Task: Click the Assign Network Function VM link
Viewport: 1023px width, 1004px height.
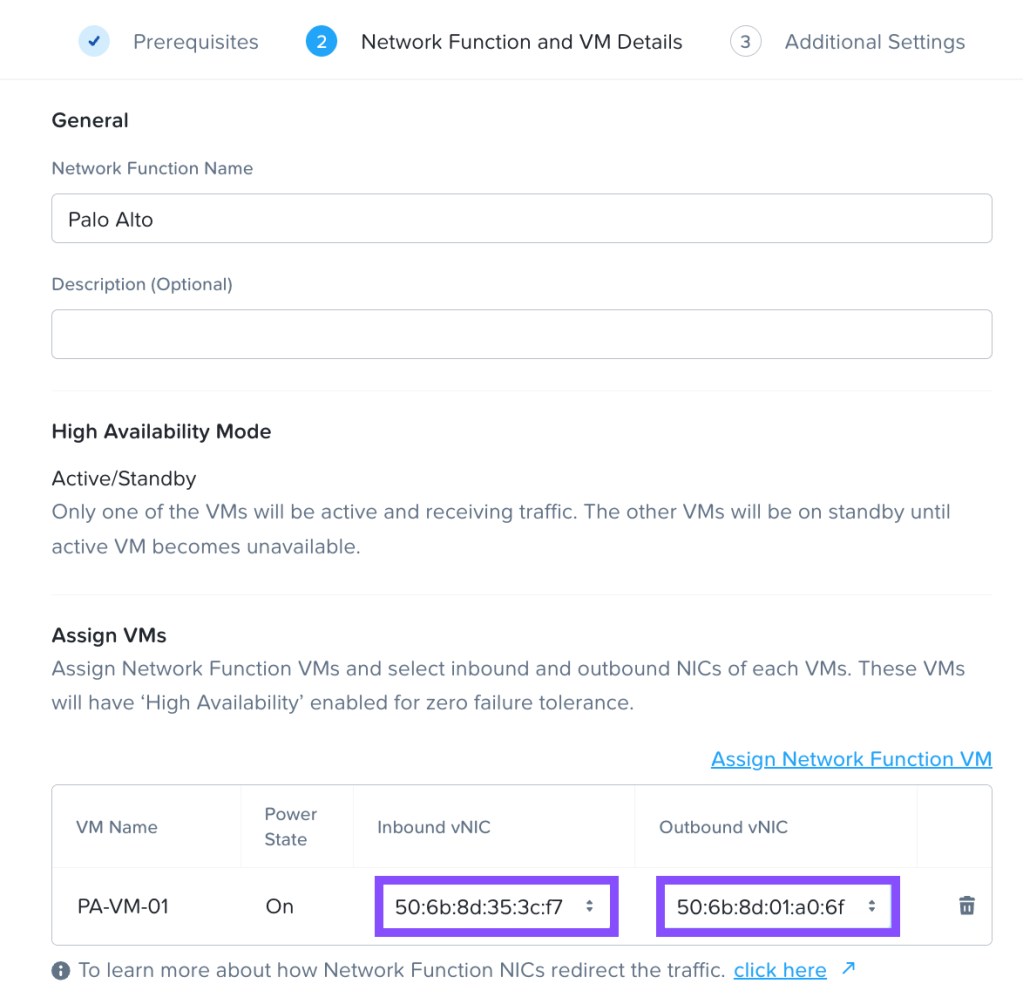Action: tap(851, 759)
